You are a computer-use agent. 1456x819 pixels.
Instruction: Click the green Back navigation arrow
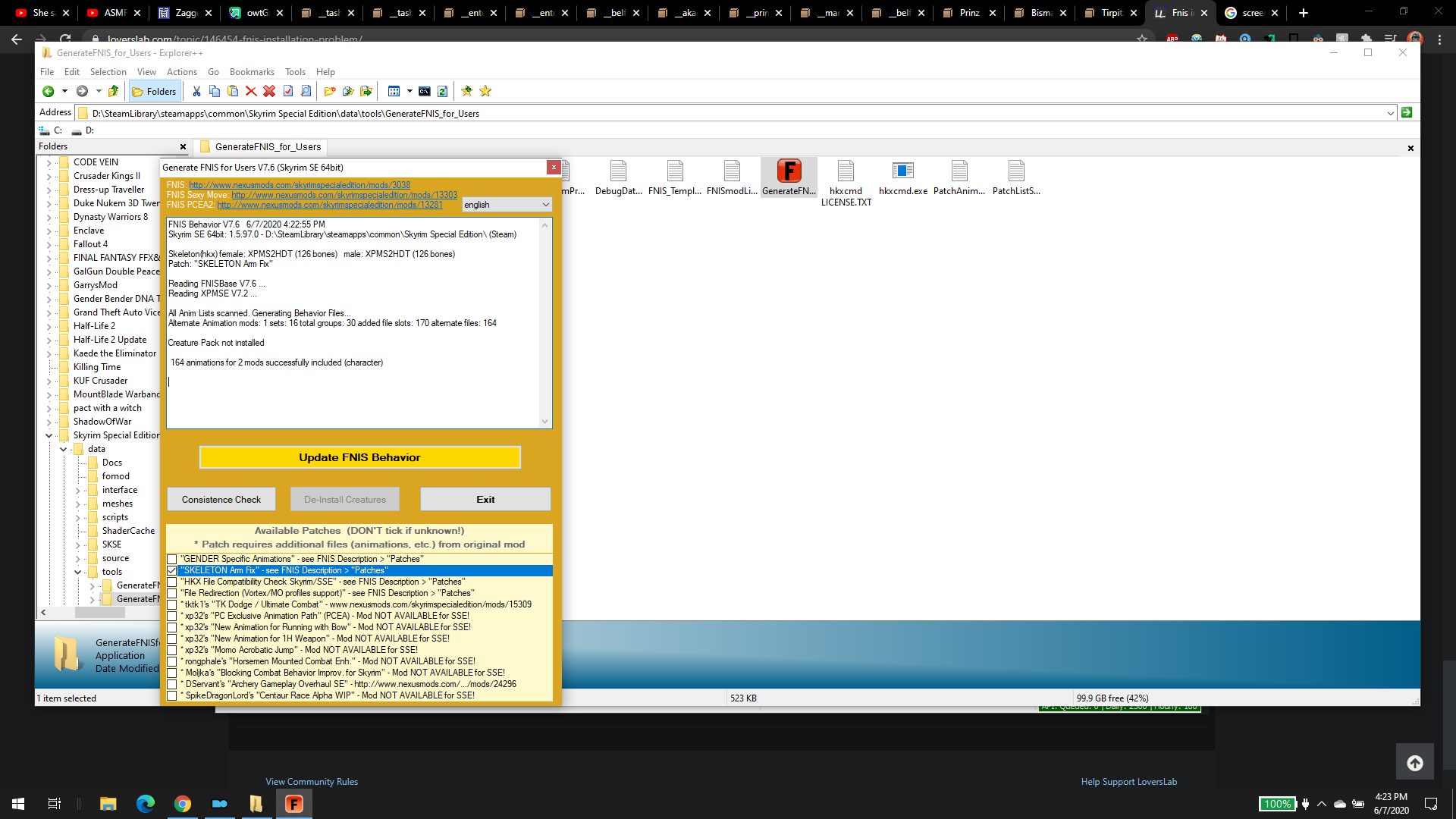(x=48, y=92)
